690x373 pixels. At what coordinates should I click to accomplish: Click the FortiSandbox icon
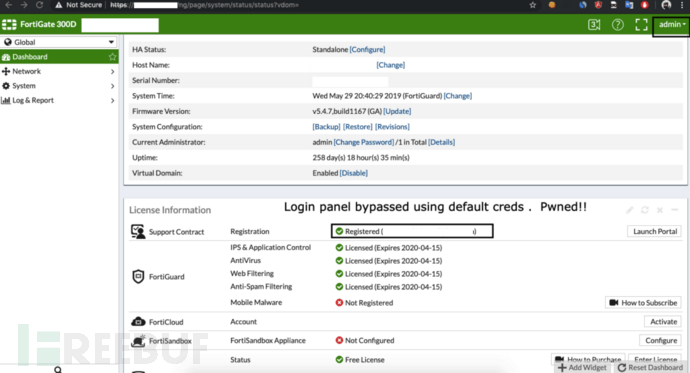(x=138, y=341)
